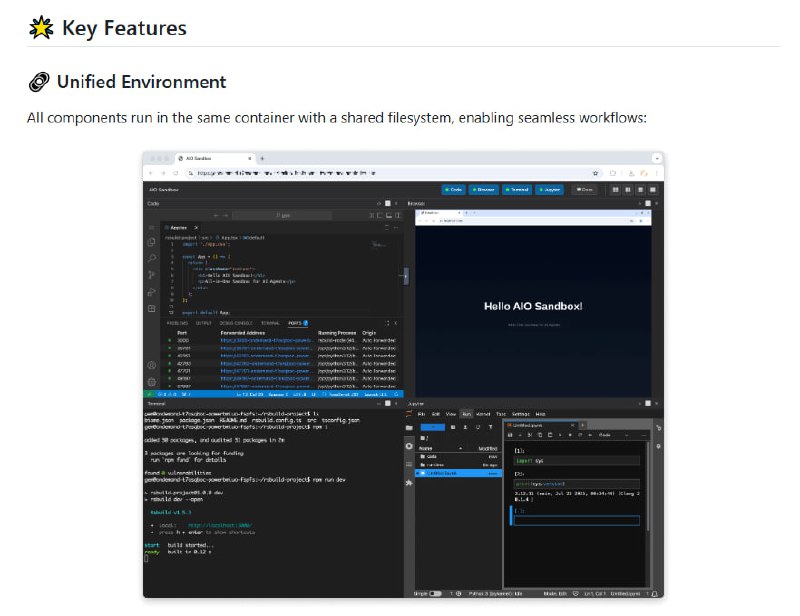
Task: Open the Extensions view icon
Action: tap(150, 305)
